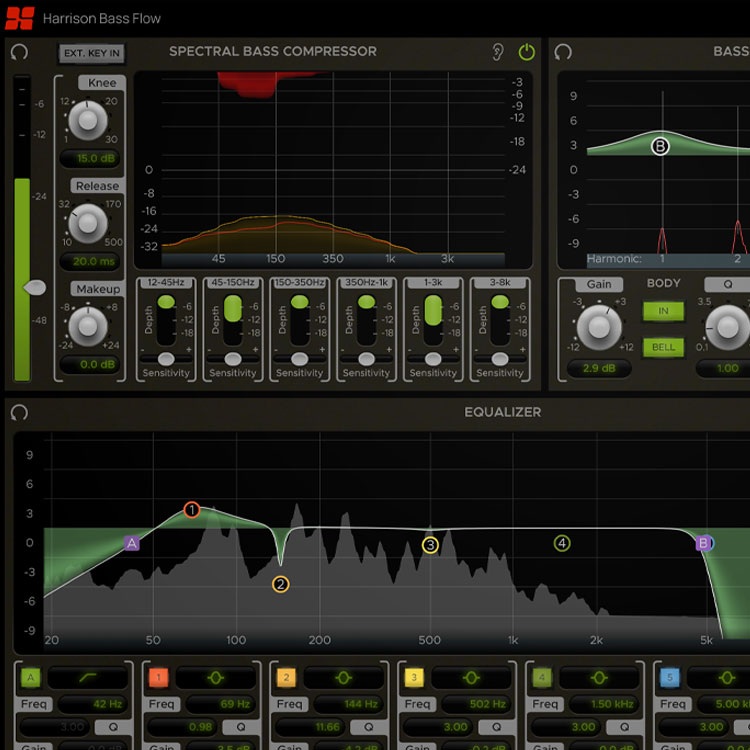Click the BODY Gain knob
Image resolution: width=750 pixels, height=750 pixels.
click(599, 327)
